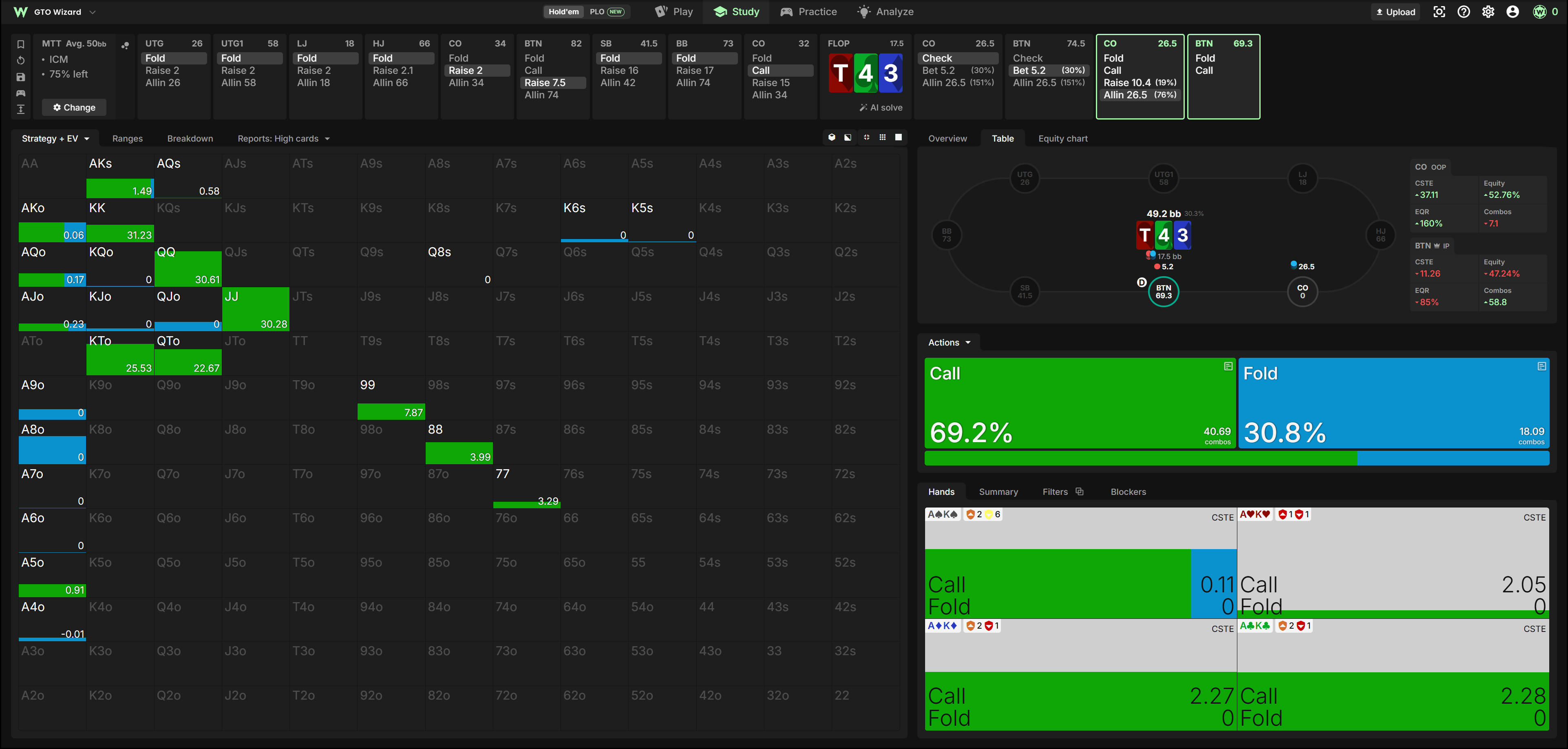Image resolution: width=1568 pixels, height=749 pixels.
Task: Click the 3D cube view icon
Action: tap(832, 137)
